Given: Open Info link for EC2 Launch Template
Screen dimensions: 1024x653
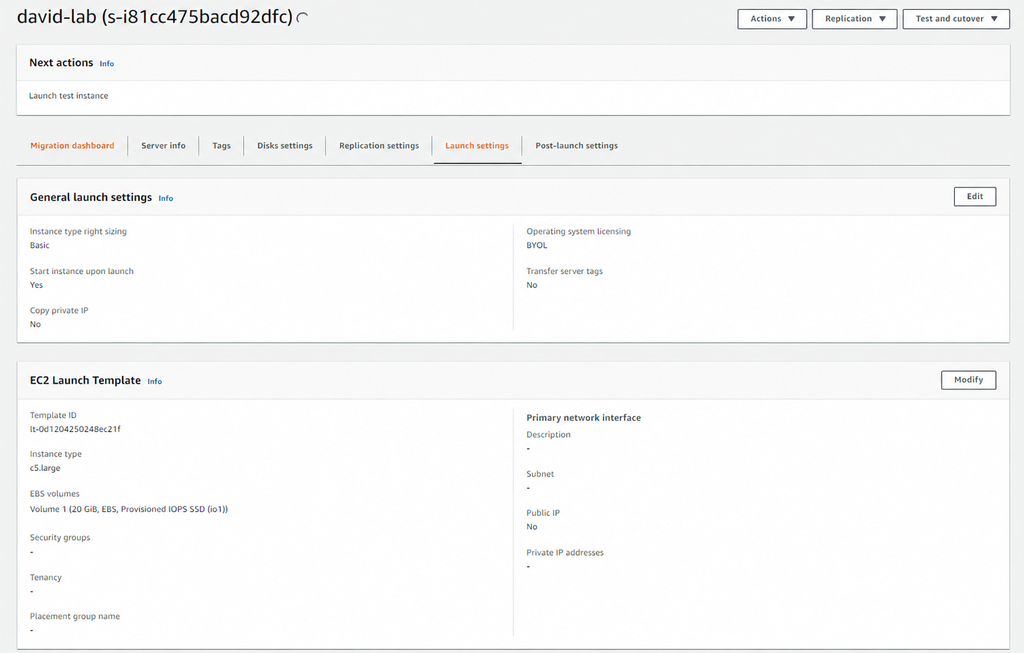Looking at the screenshot, I should 155,381.
